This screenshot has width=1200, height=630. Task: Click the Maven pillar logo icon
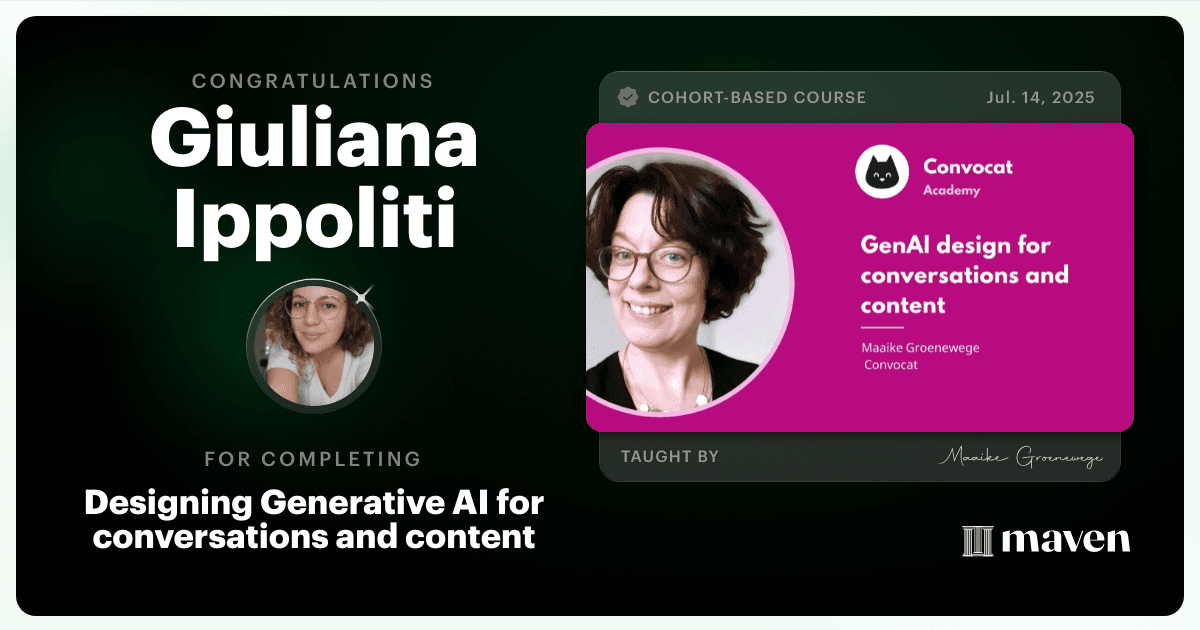click(x=976, y=541)
